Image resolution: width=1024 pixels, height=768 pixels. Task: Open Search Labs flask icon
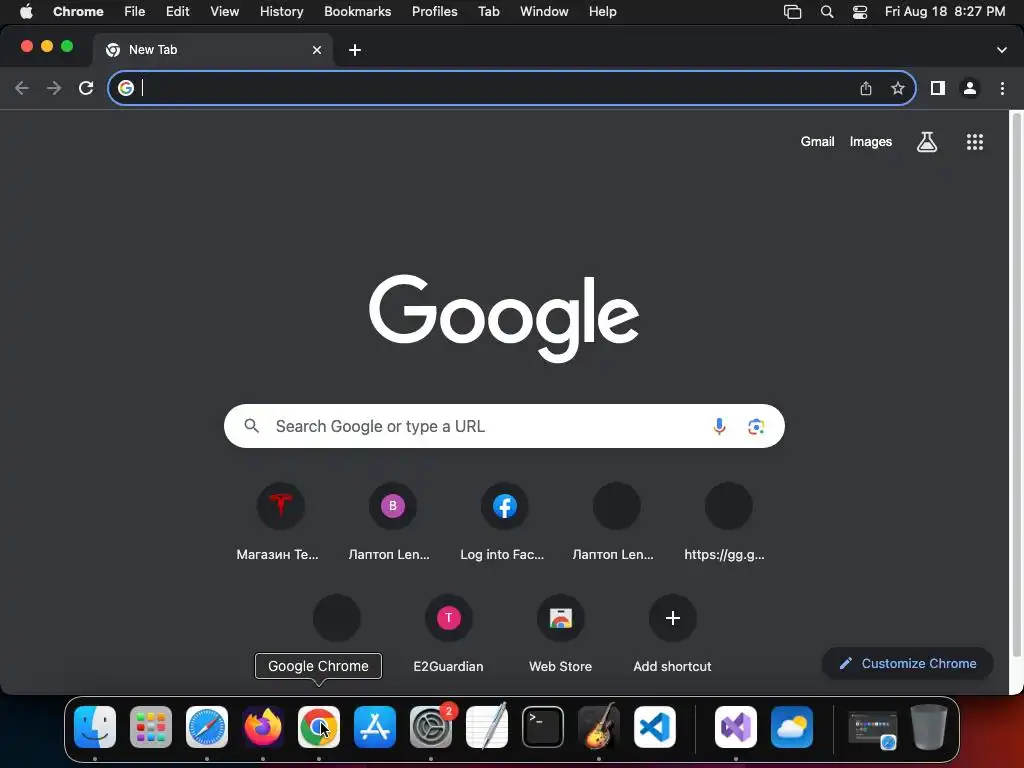pos(927,142)
